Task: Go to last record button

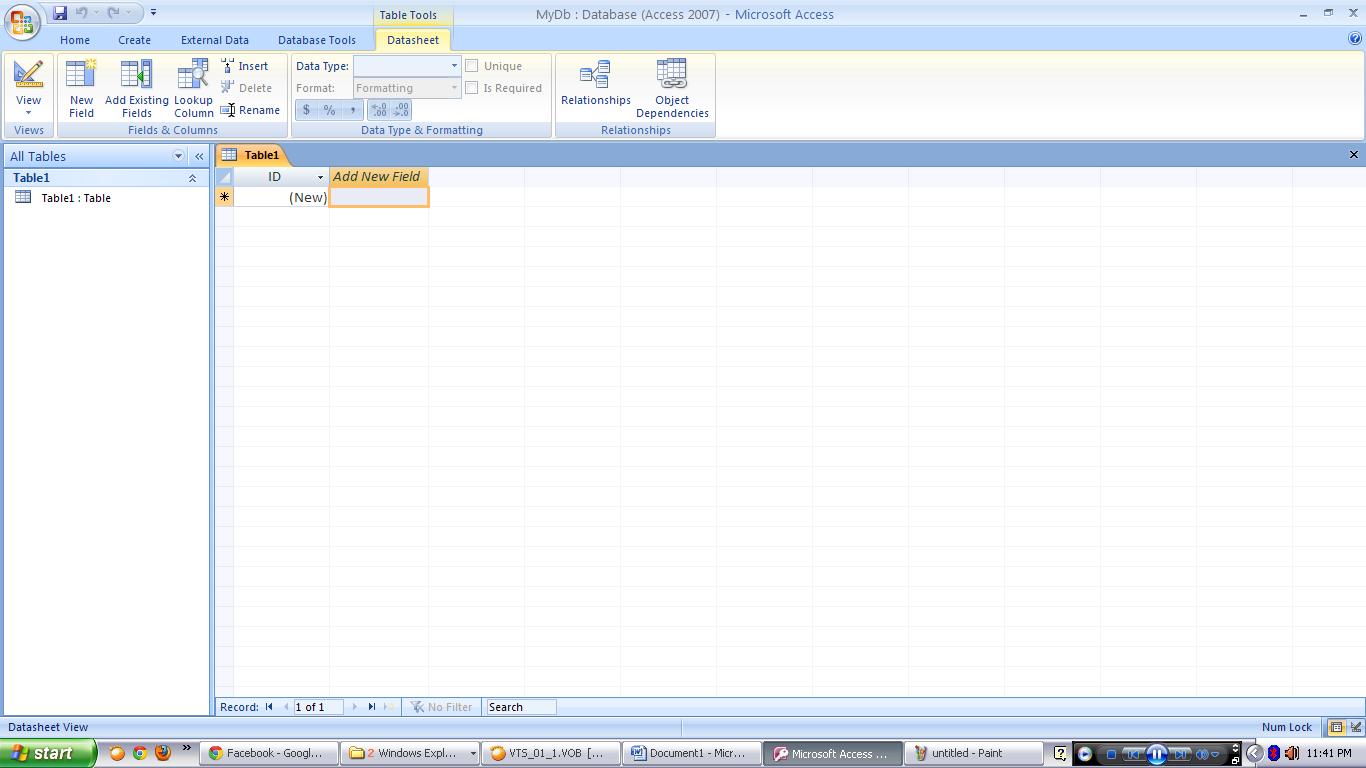Action: [372, 707]
